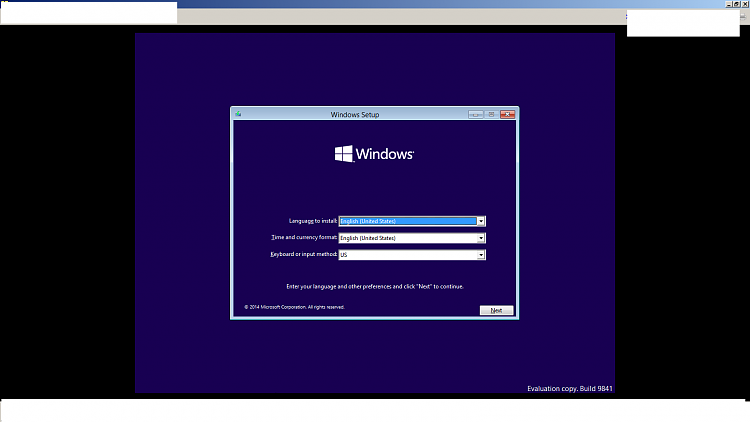
Task: Click the Time and currency format field
Action: point(412,238)
